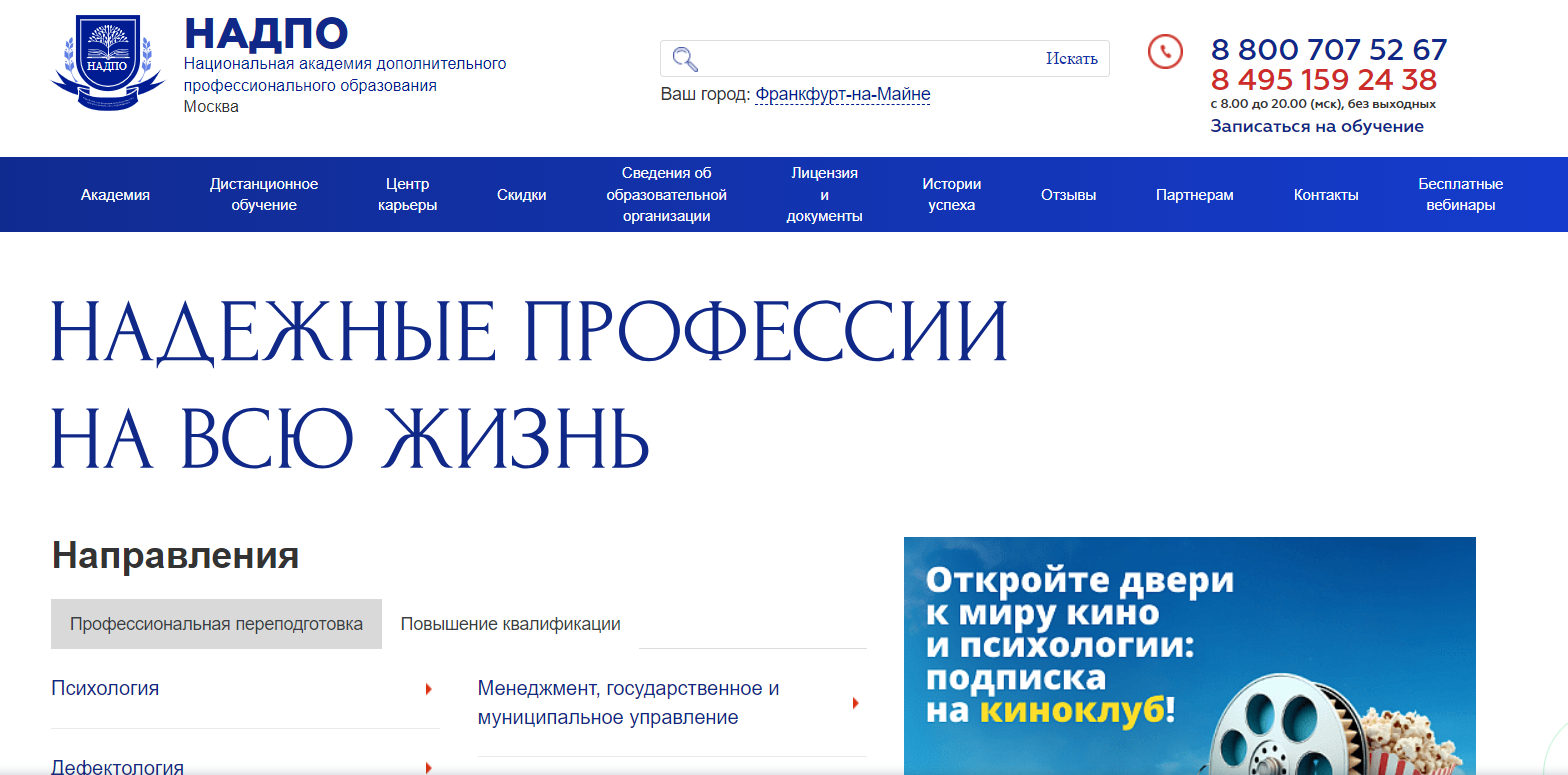Click the red phone handset icon
1568x775 pixels.
click(x=1165, y=52)
